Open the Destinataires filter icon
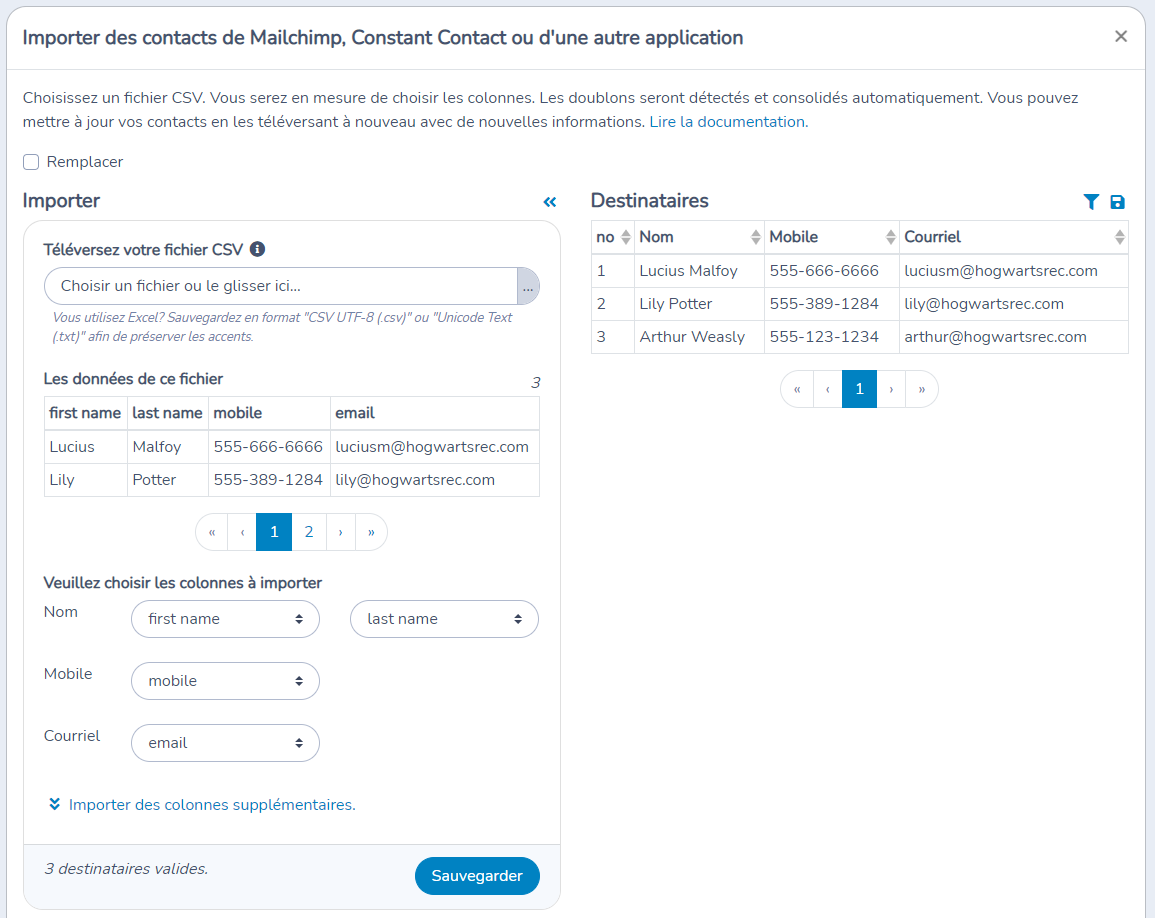The image size is (1155, 918). 1091,202
